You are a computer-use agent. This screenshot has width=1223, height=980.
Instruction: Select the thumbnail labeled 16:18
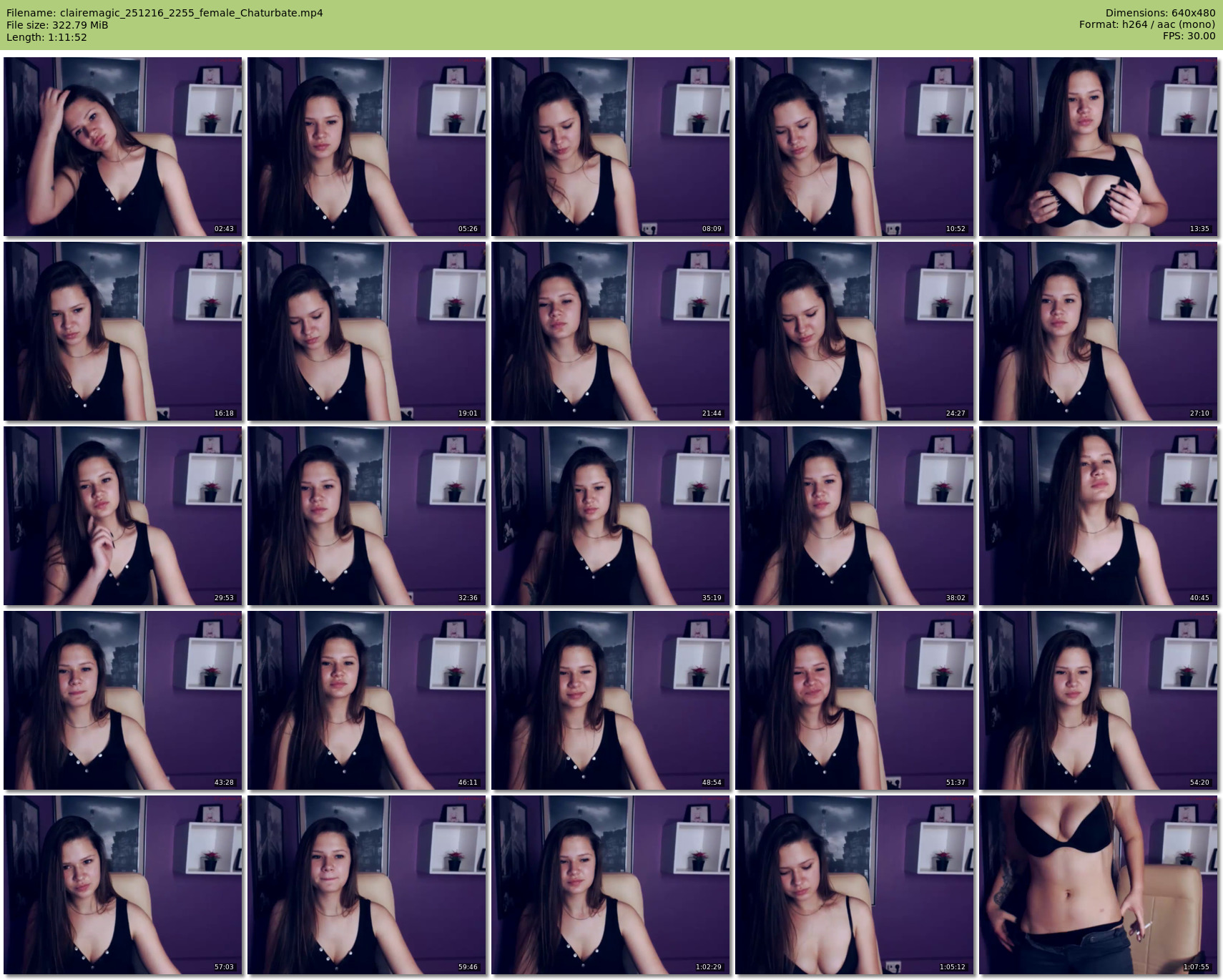[123, 331]
